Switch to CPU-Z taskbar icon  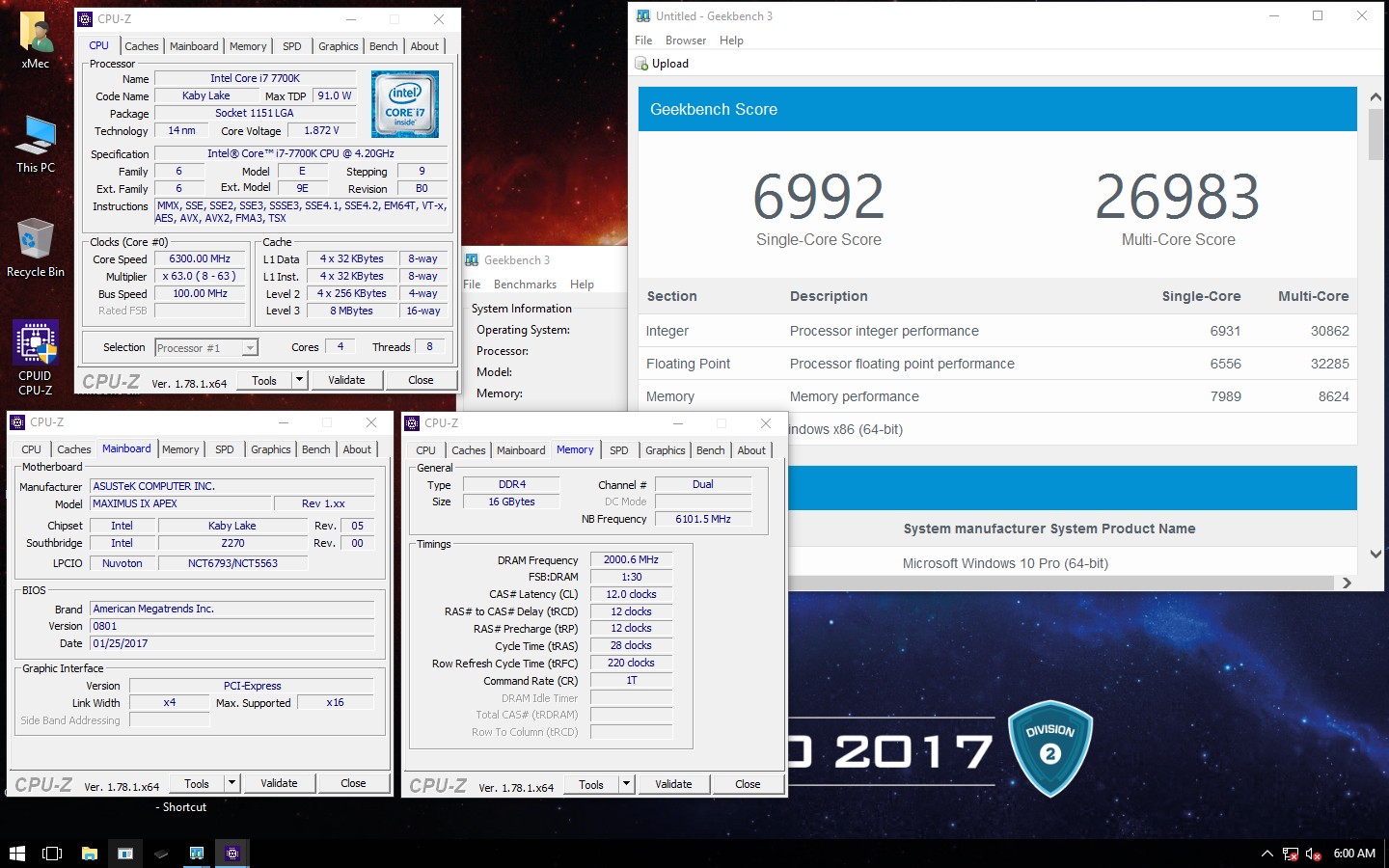click(x=232, y=854)
